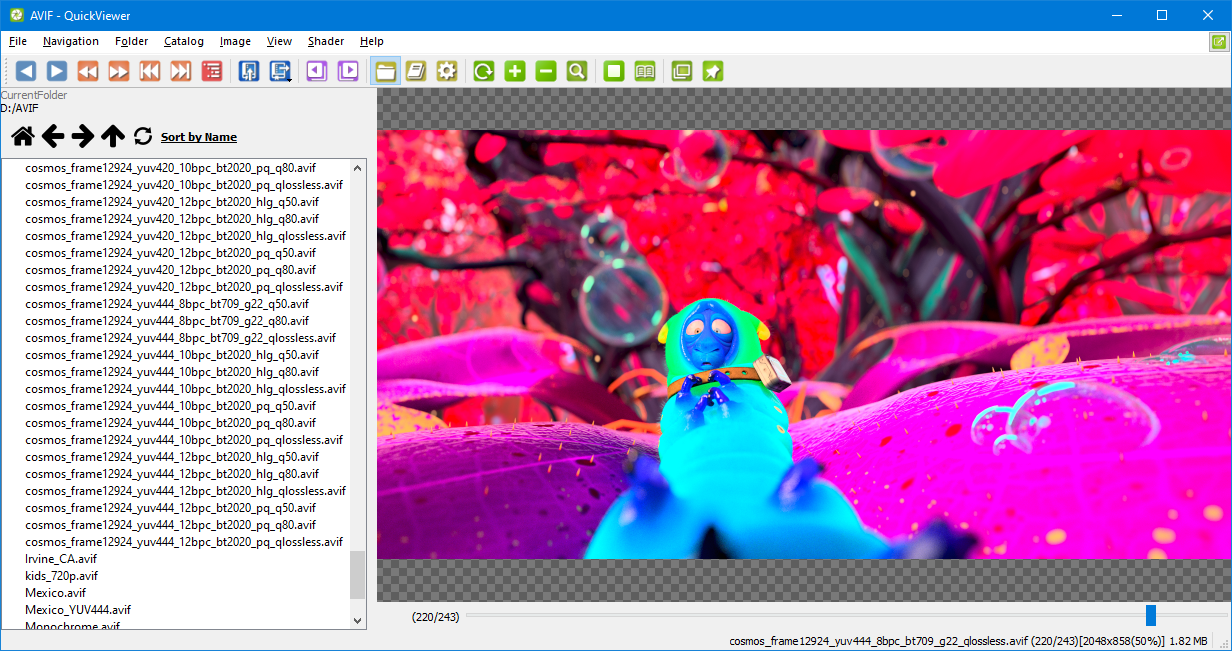Click the vertical scrollbar thumb in file list
This screenshot has width=1232, height=651.
coord(358,575)
